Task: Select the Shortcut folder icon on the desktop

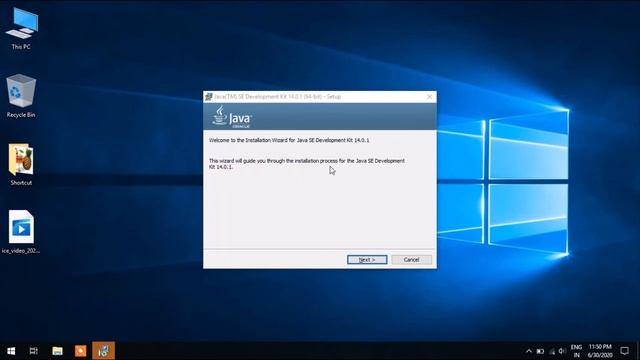Action: [21, 164]
